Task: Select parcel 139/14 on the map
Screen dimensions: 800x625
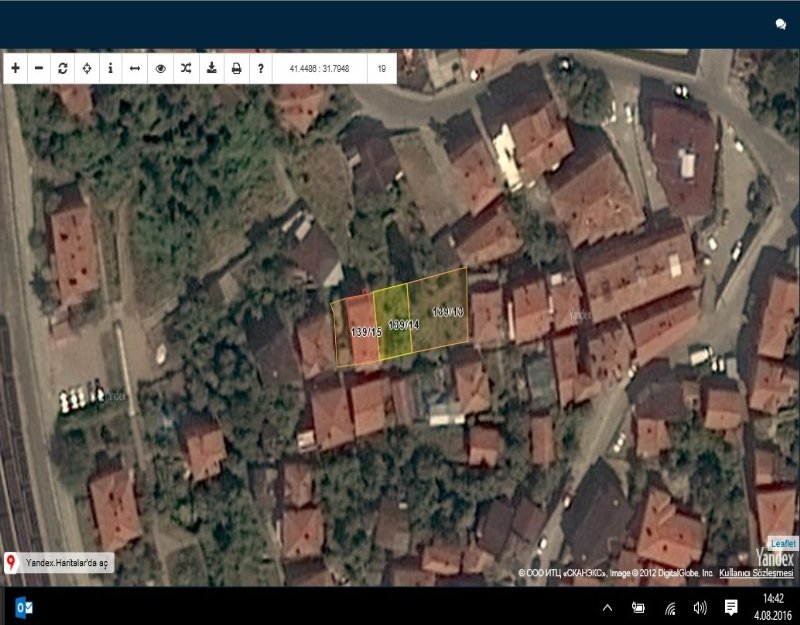Action: [x=401, y=325]
